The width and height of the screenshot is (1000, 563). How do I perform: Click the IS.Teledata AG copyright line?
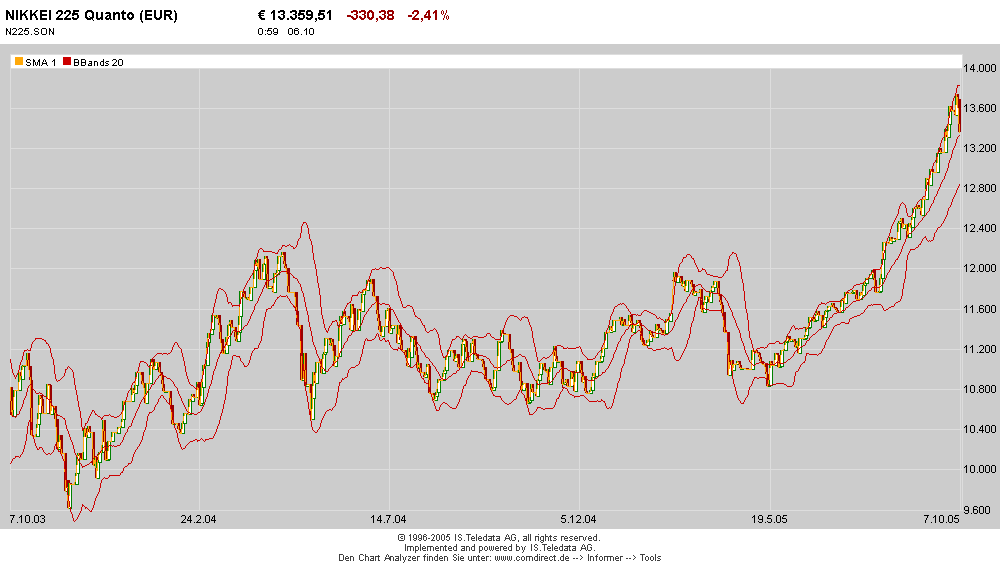(499, 538)
